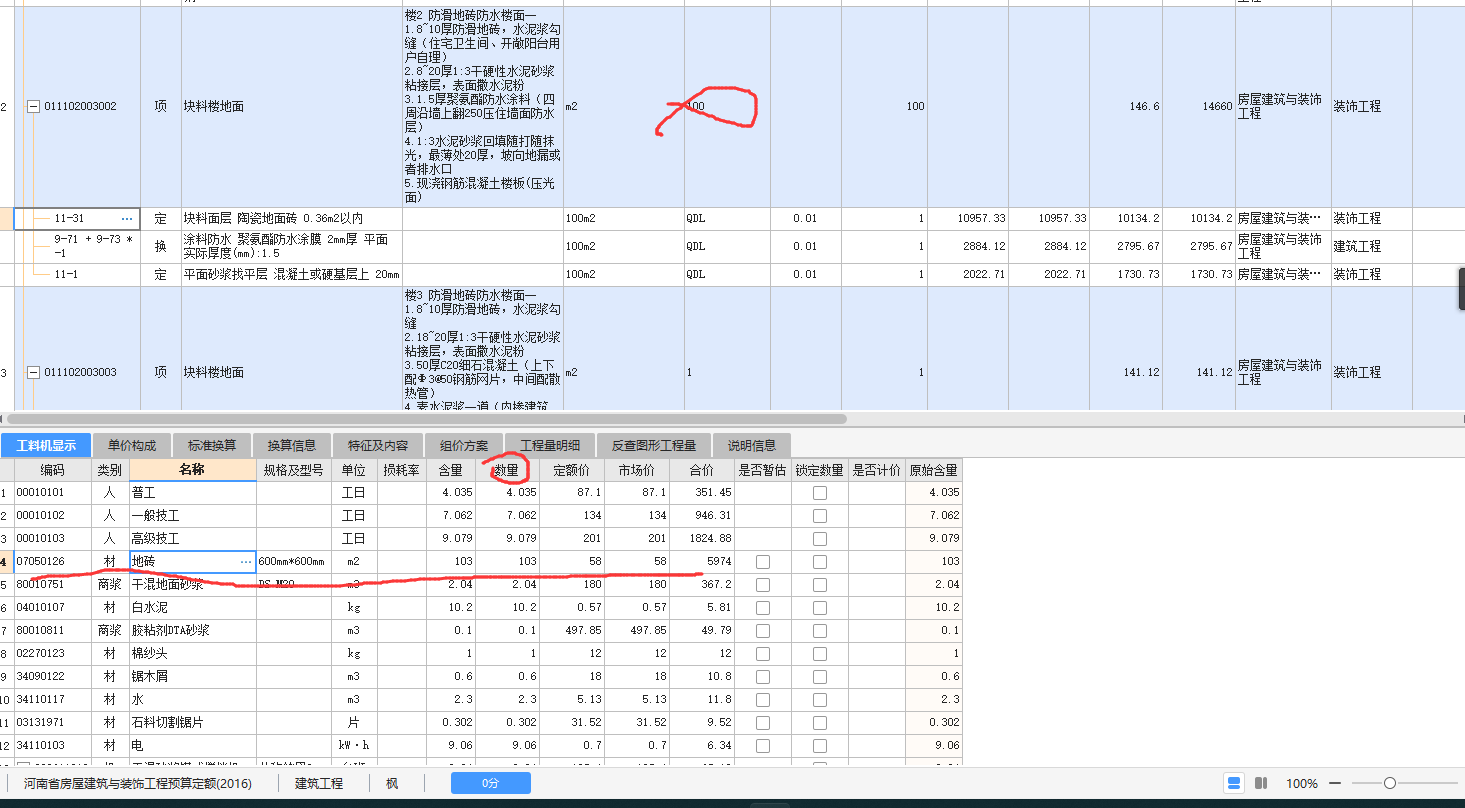Image resolution: width=1465 pixels, height=808 pixels.
Task: Switch to the two-column view icon in status bar
Action: pos(1262,783)
